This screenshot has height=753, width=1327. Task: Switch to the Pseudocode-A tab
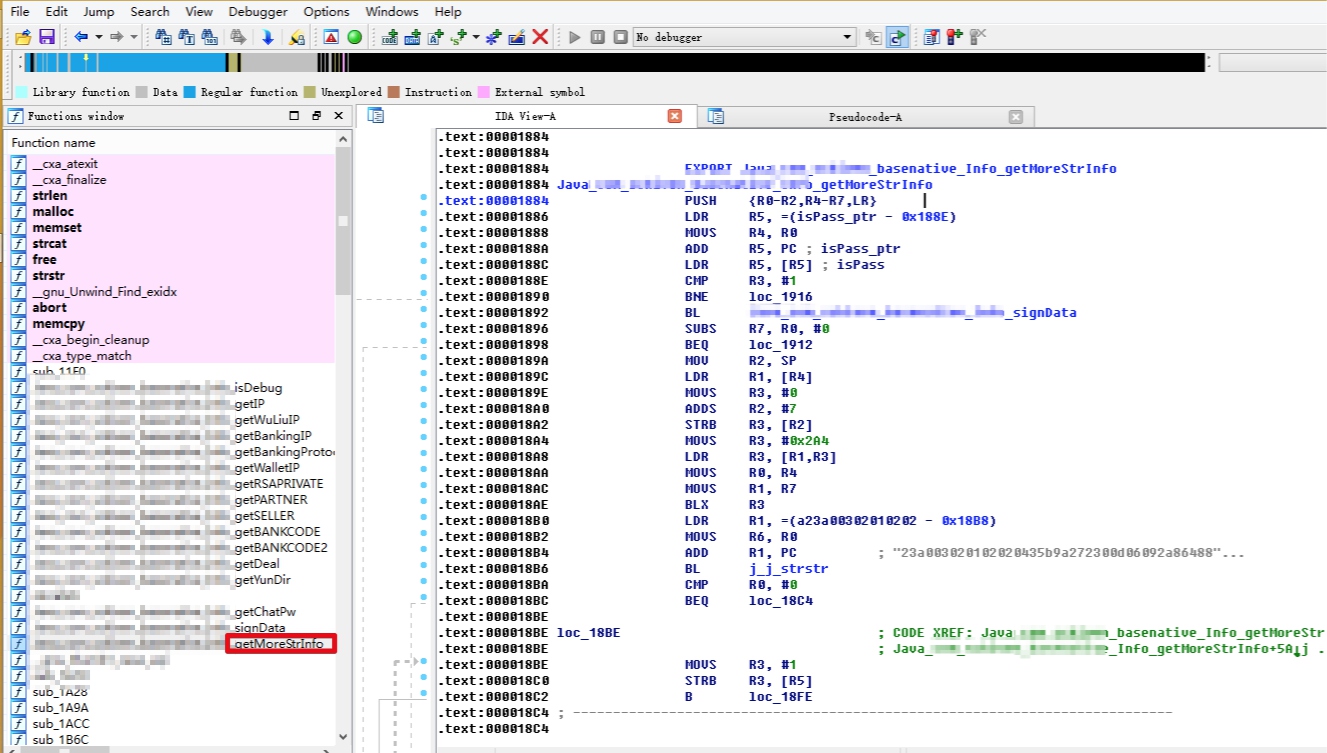click(x=865, y=117)
